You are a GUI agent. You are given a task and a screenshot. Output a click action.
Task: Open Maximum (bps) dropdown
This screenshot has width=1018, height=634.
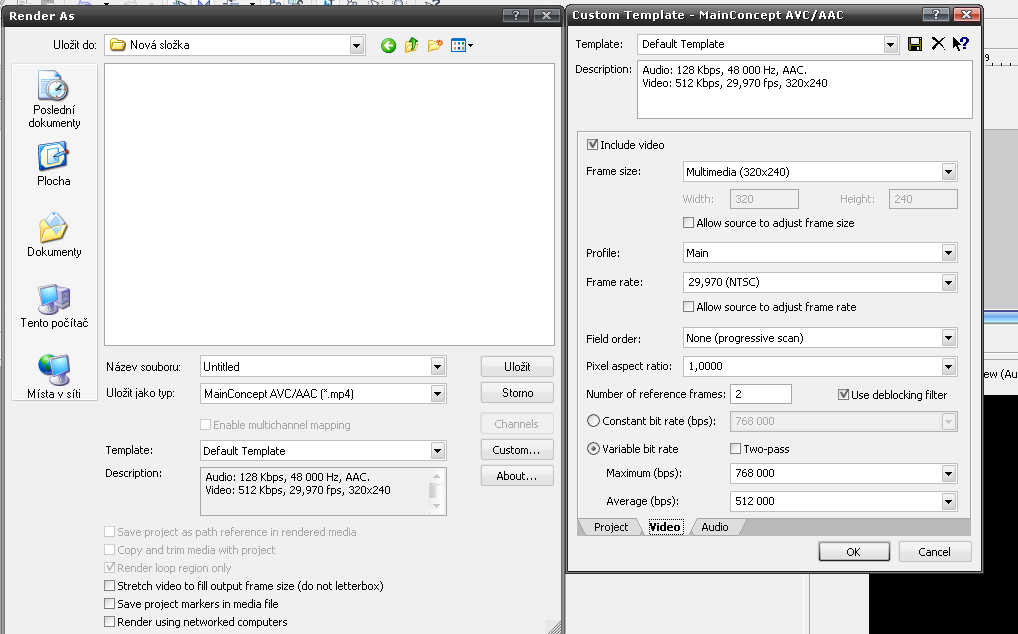[949, 474]
